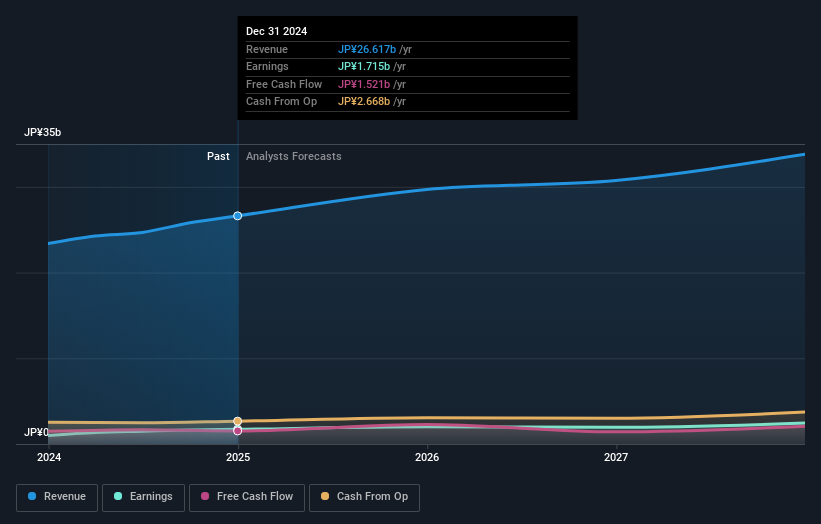Screen dimensions: 821x524
Task: Click the Analysts Forecasts label
Action: [x=294, y=156]
